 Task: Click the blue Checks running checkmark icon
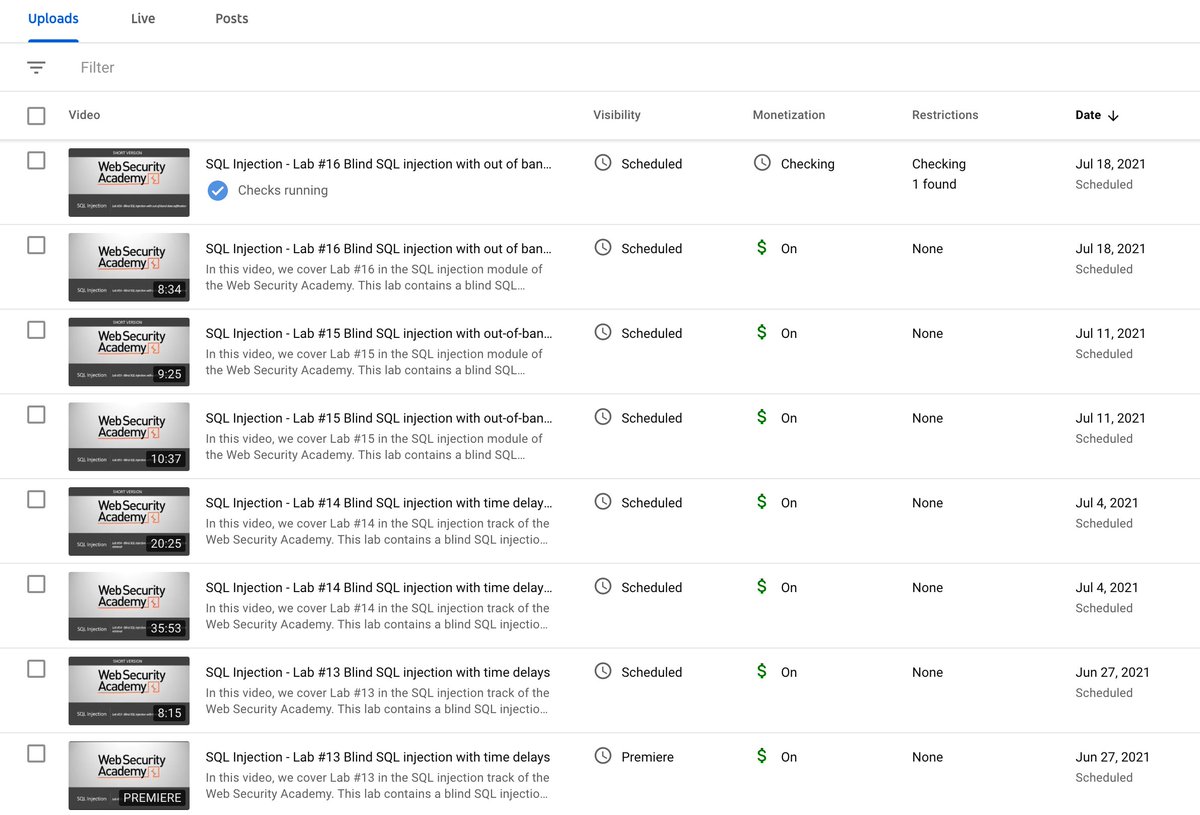point(217,190)
